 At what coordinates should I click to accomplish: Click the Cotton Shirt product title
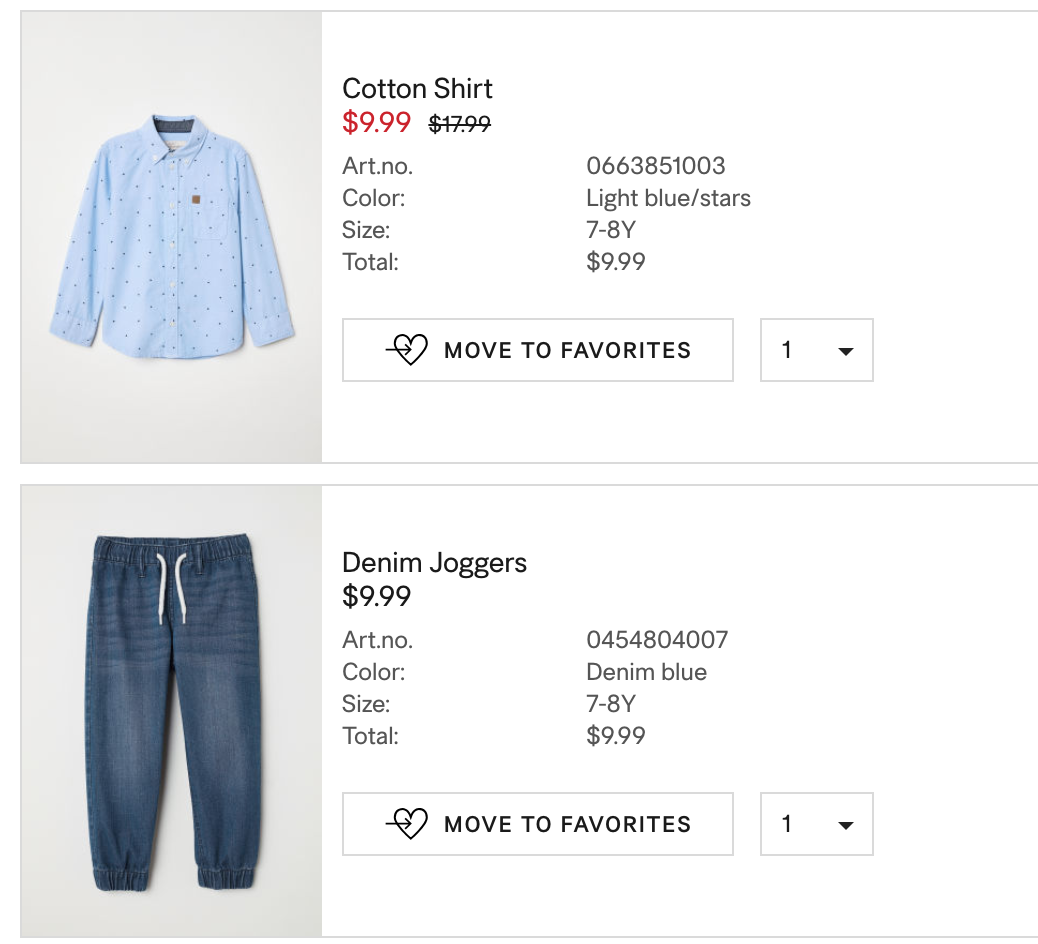(x=417, y=89)
